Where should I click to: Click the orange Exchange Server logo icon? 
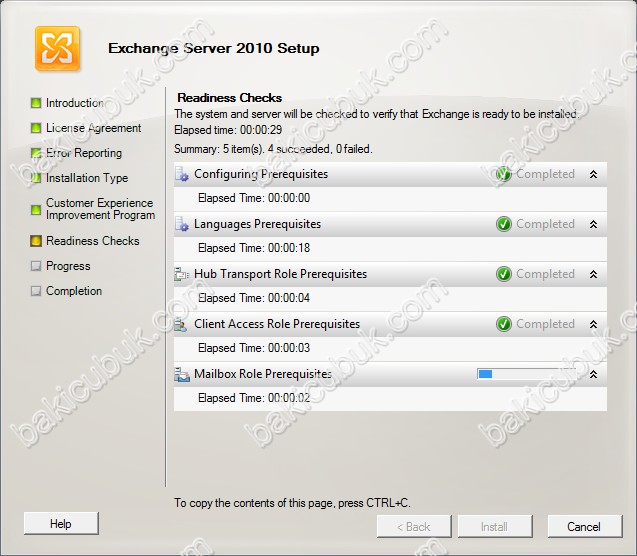[x=57, y=48]
